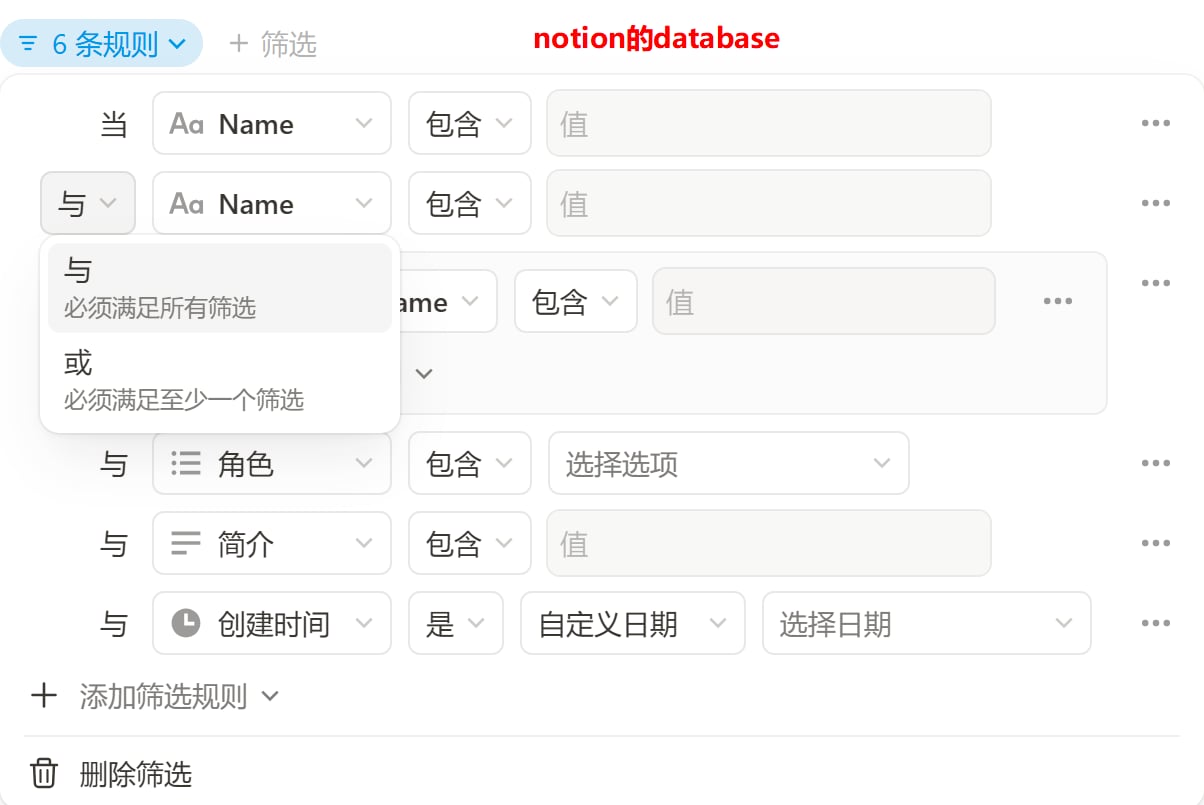
Task: Select 与 (必须满足所有筛选) in the menu
Action: pyautogui.click(x=219, y=288)
